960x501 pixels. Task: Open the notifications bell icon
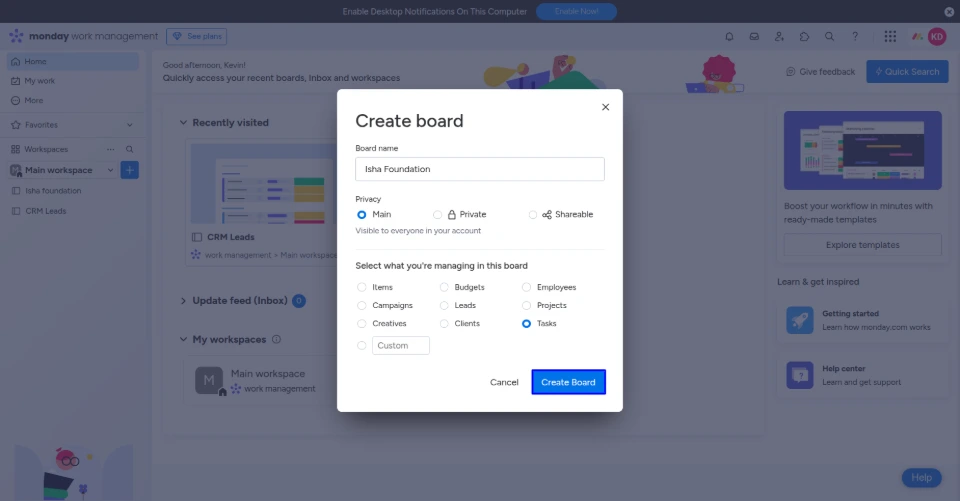click(729, 37)
